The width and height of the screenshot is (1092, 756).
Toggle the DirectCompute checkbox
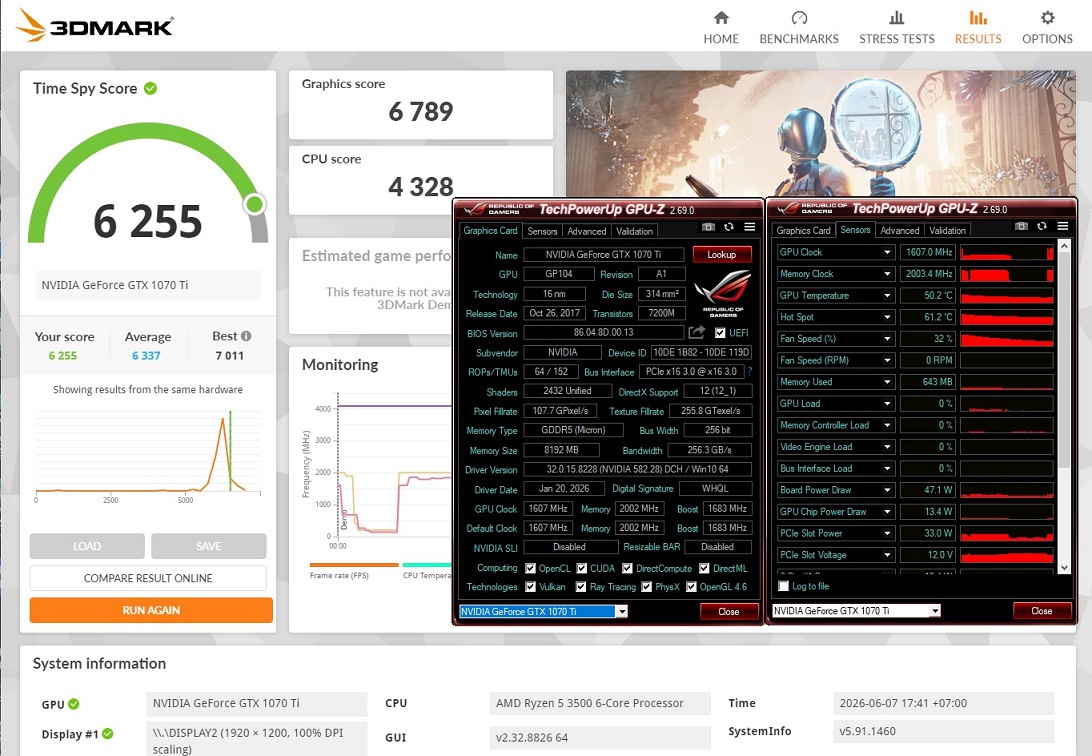click(627, 568)
